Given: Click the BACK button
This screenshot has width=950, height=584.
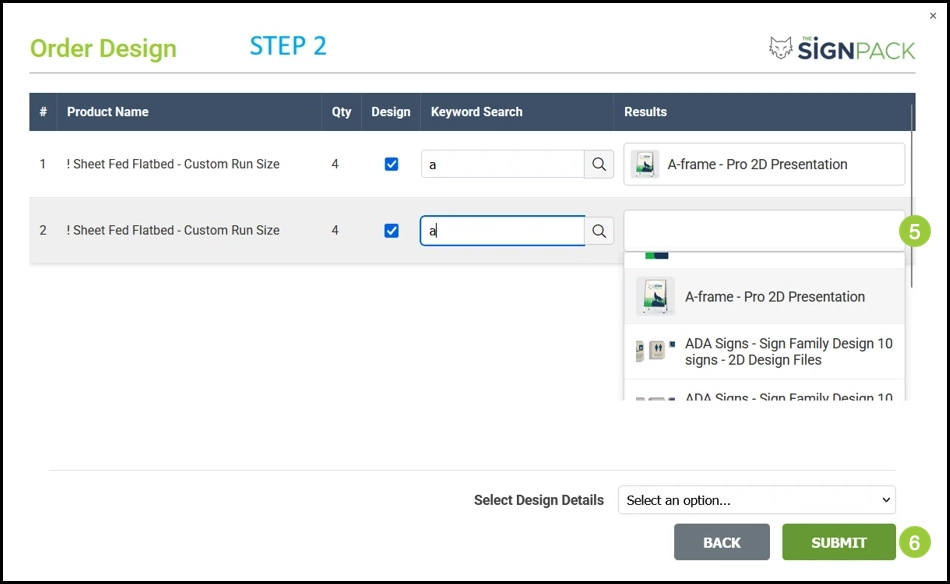Looking at the screenshot, I should pyautogui.click(x=722, y=542).
